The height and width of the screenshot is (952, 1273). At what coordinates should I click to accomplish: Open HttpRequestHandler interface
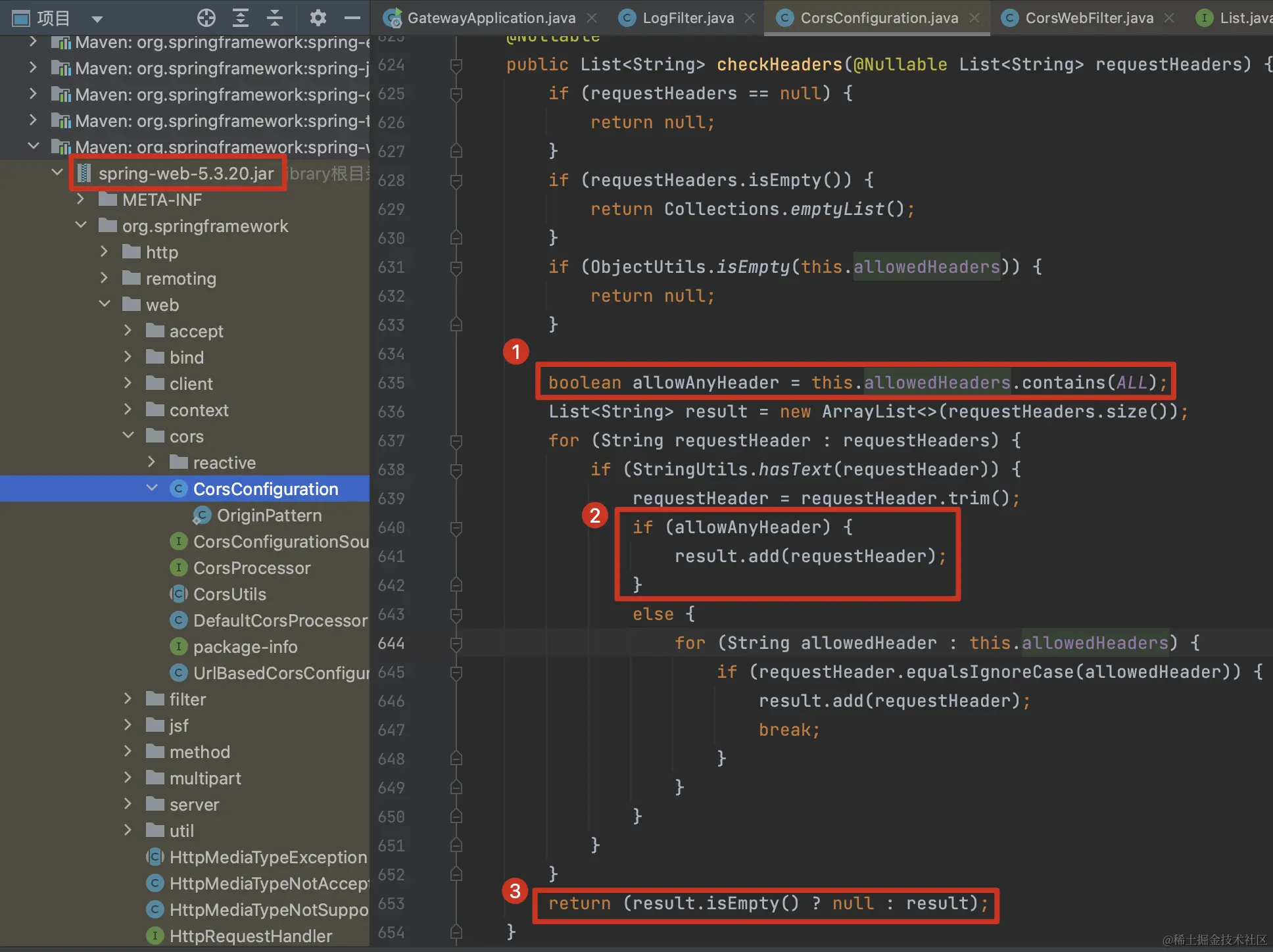251,936
